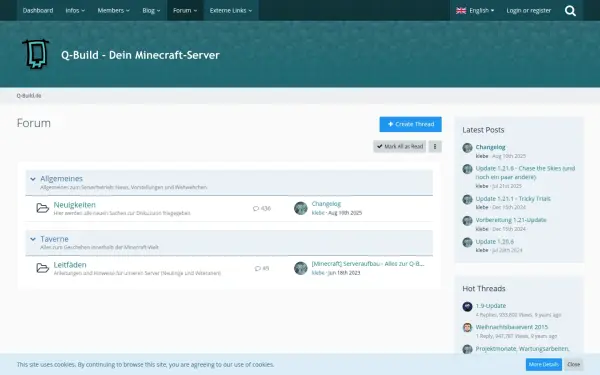Open the Infos dropdown menu
This screenshot has height=375, width=600.
point(75,10)
